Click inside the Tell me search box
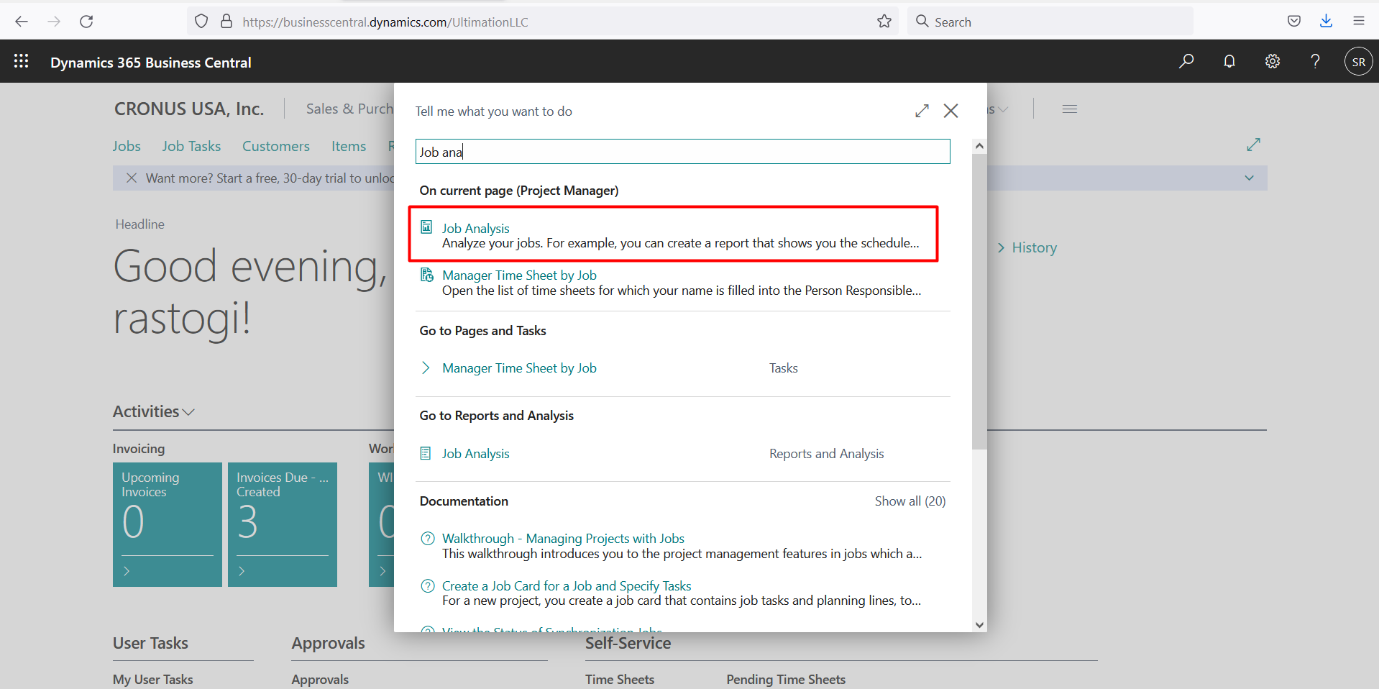 click(683, 151)
